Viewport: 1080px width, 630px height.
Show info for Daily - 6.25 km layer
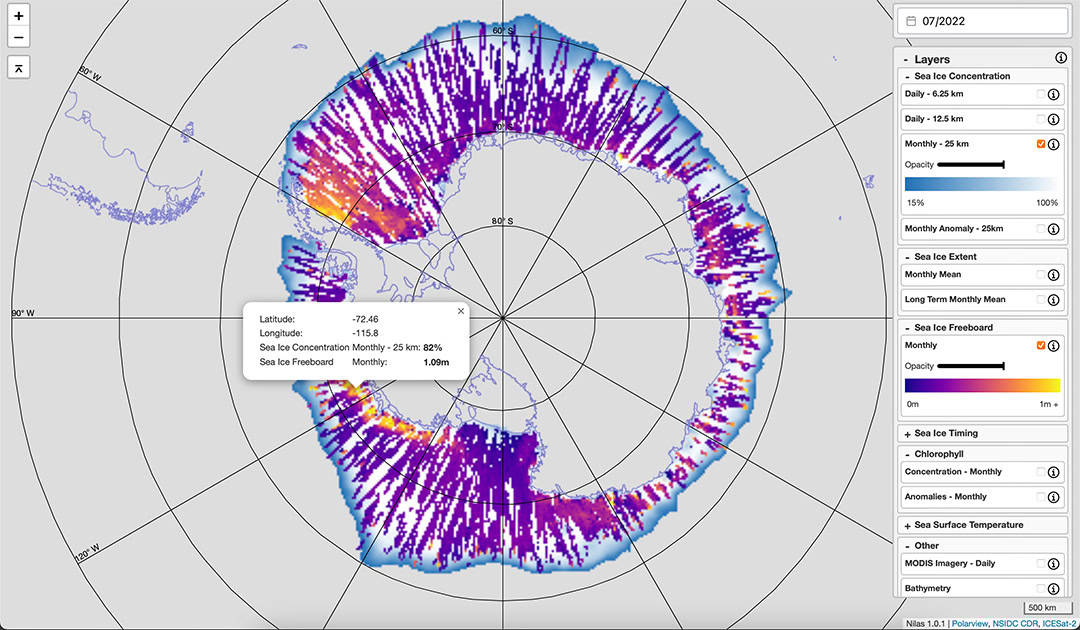(1053, 94)
